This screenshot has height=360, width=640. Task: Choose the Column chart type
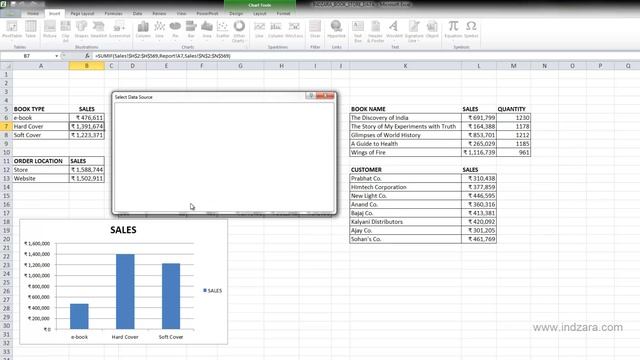143,29
